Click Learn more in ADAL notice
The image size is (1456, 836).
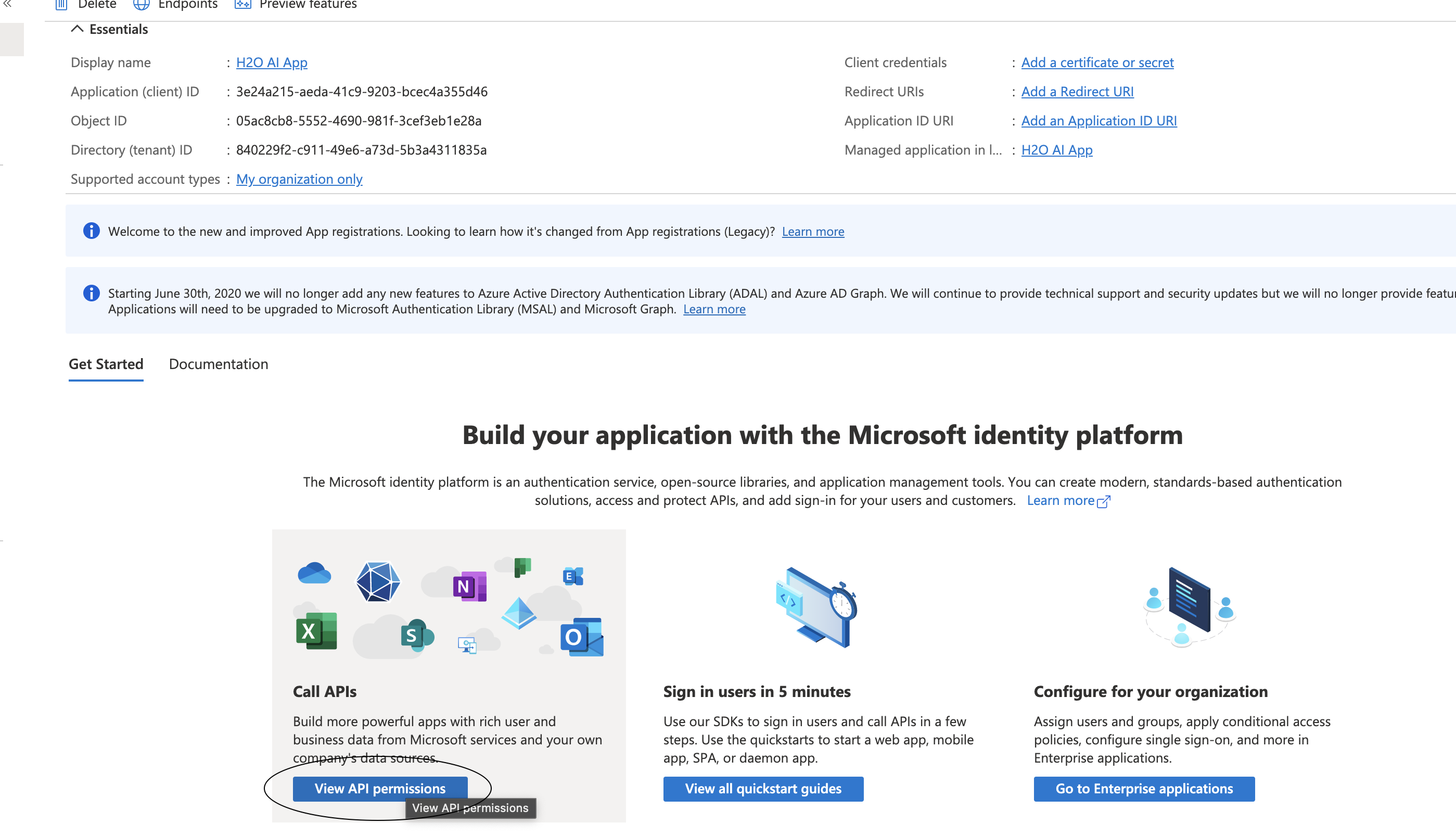714,309
